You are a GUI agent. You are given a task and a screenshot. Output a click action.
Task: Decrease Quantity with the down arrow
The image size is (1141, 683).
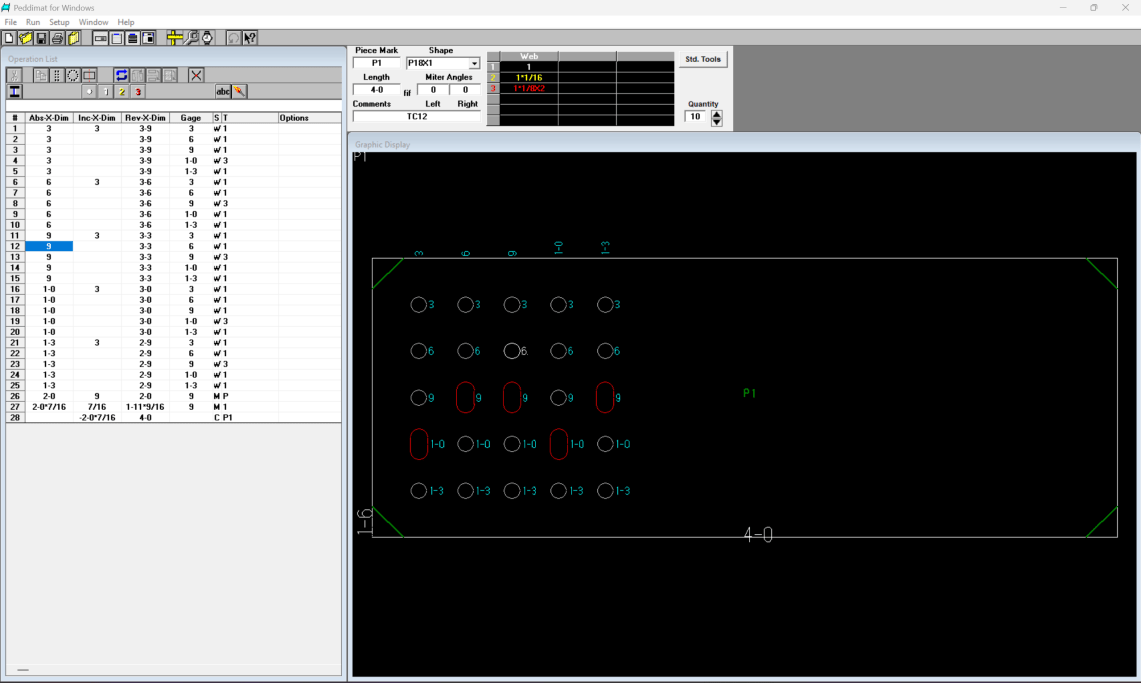716,121
